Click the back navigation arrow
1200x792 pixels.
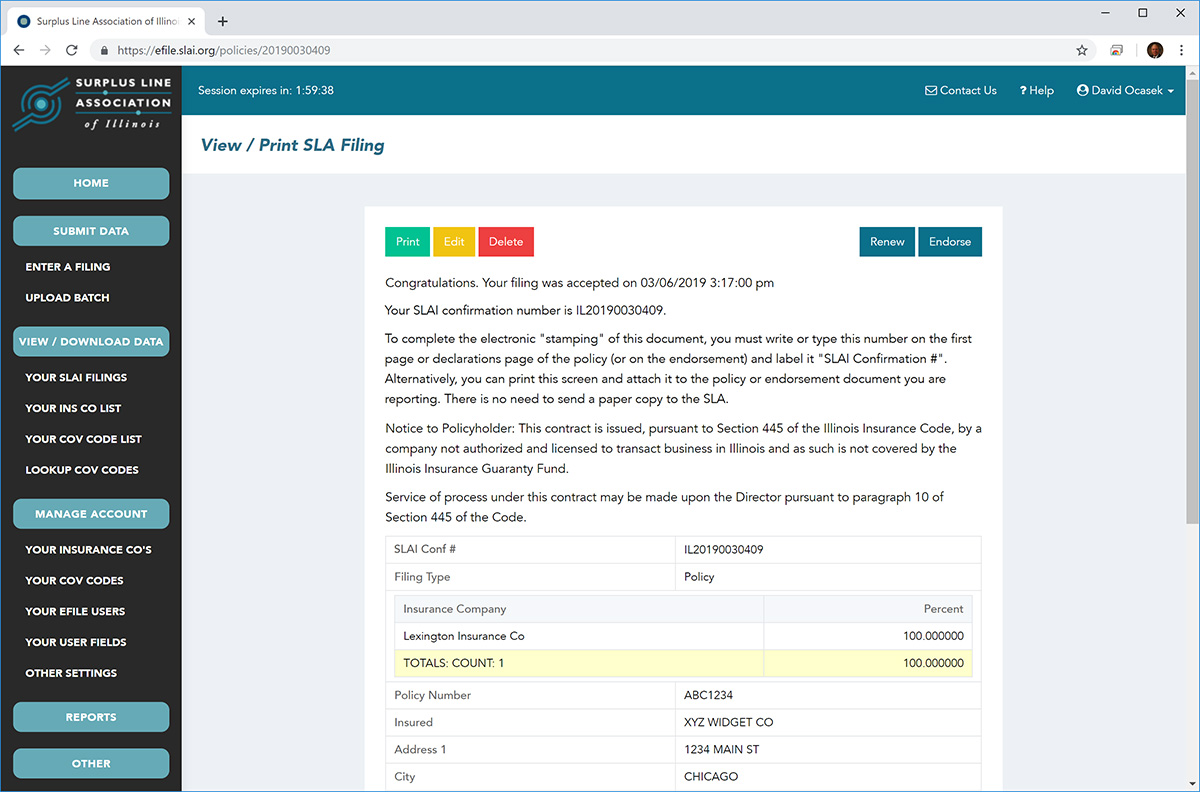(18, 50)
